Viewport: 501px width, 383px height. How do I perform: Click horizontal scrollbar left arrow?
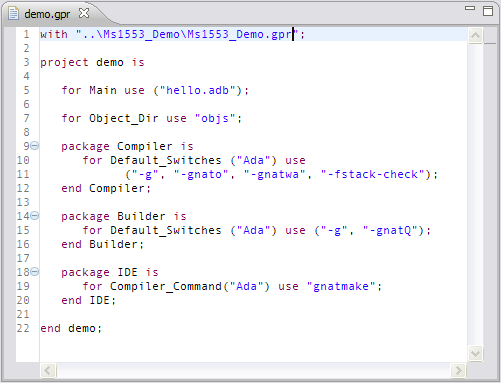[48, 371]
